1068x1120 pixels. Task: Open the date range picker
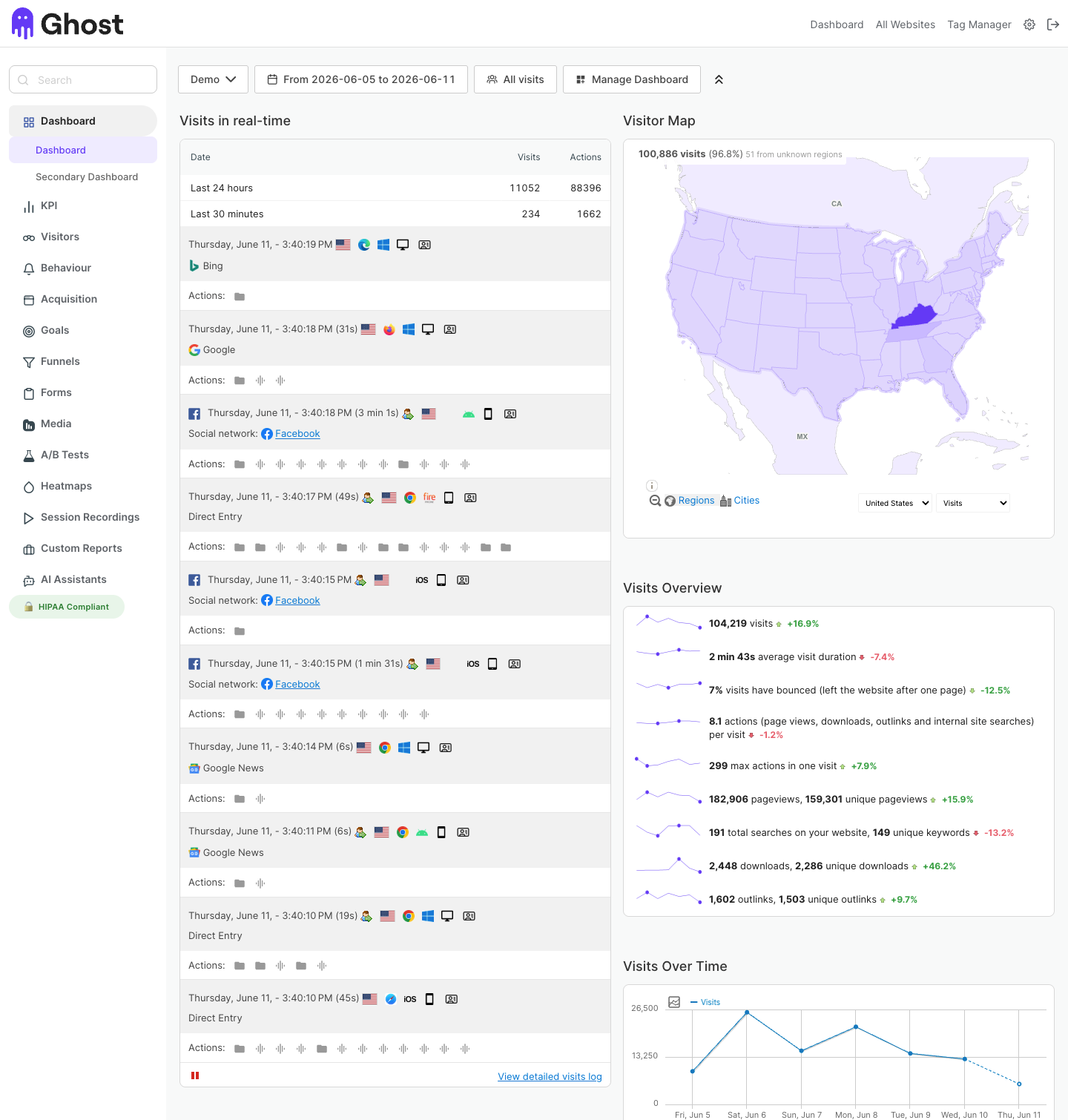(x=361, y=79)
